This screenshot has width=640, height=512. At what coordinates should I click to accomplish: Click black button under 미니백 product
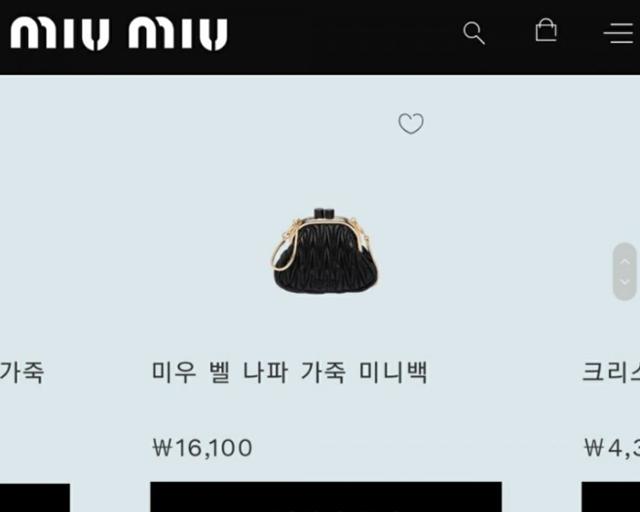(326, 497)
